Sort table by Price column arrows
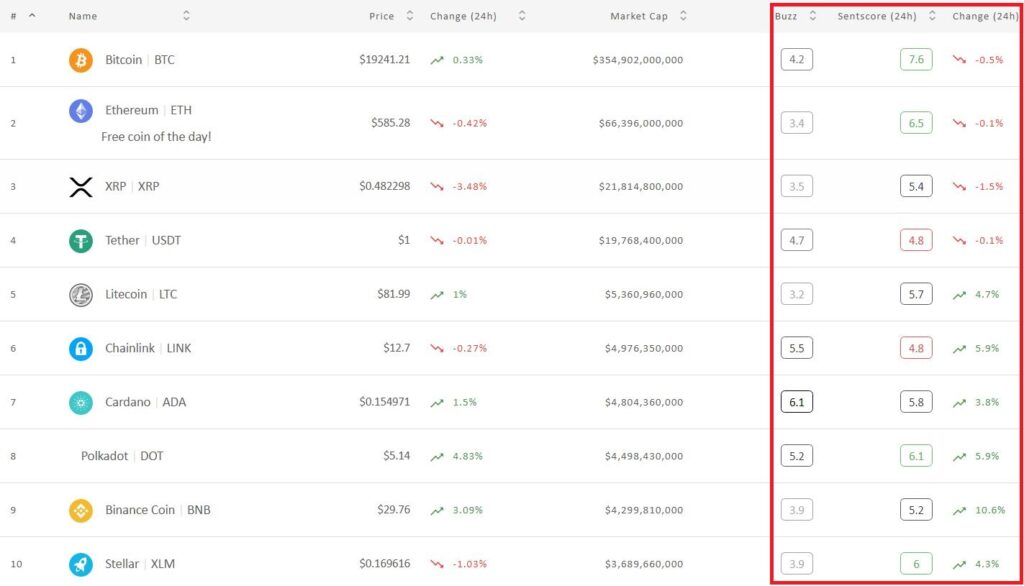 pyautogui.click(x=409, y=16)
